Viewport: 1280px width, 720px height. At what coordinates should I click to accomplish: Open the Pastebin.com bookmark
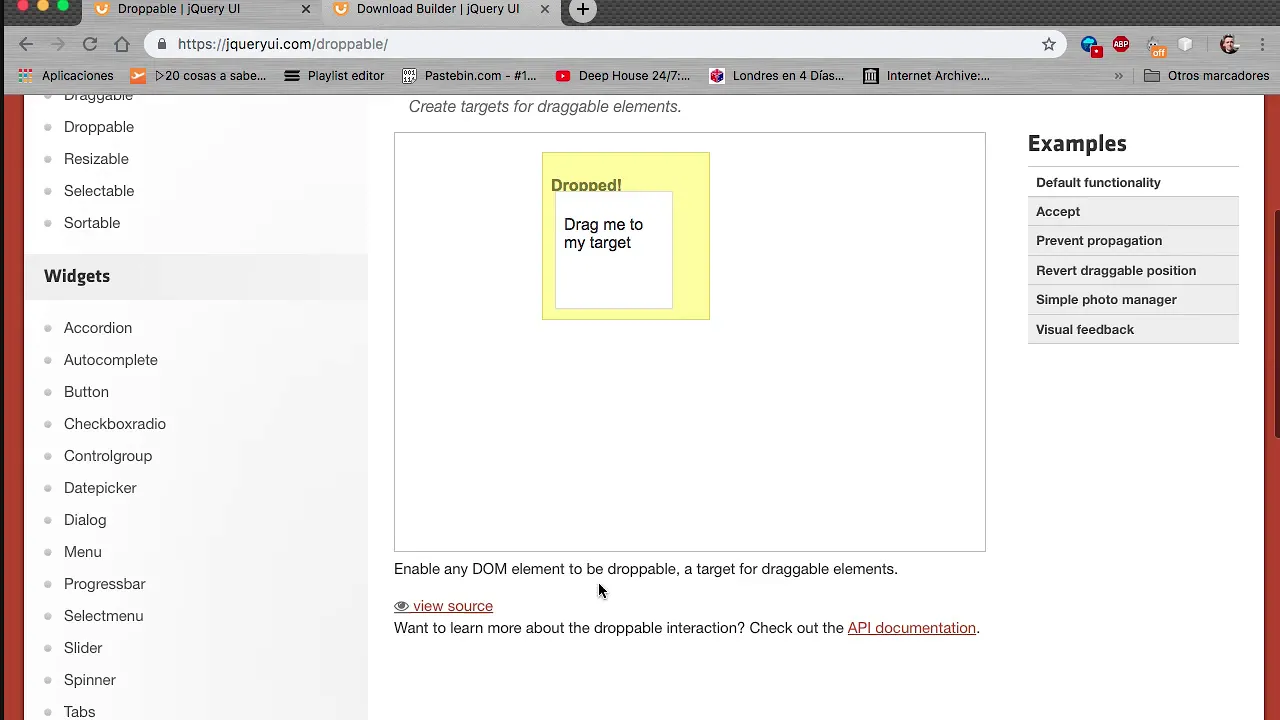point(469,75)
